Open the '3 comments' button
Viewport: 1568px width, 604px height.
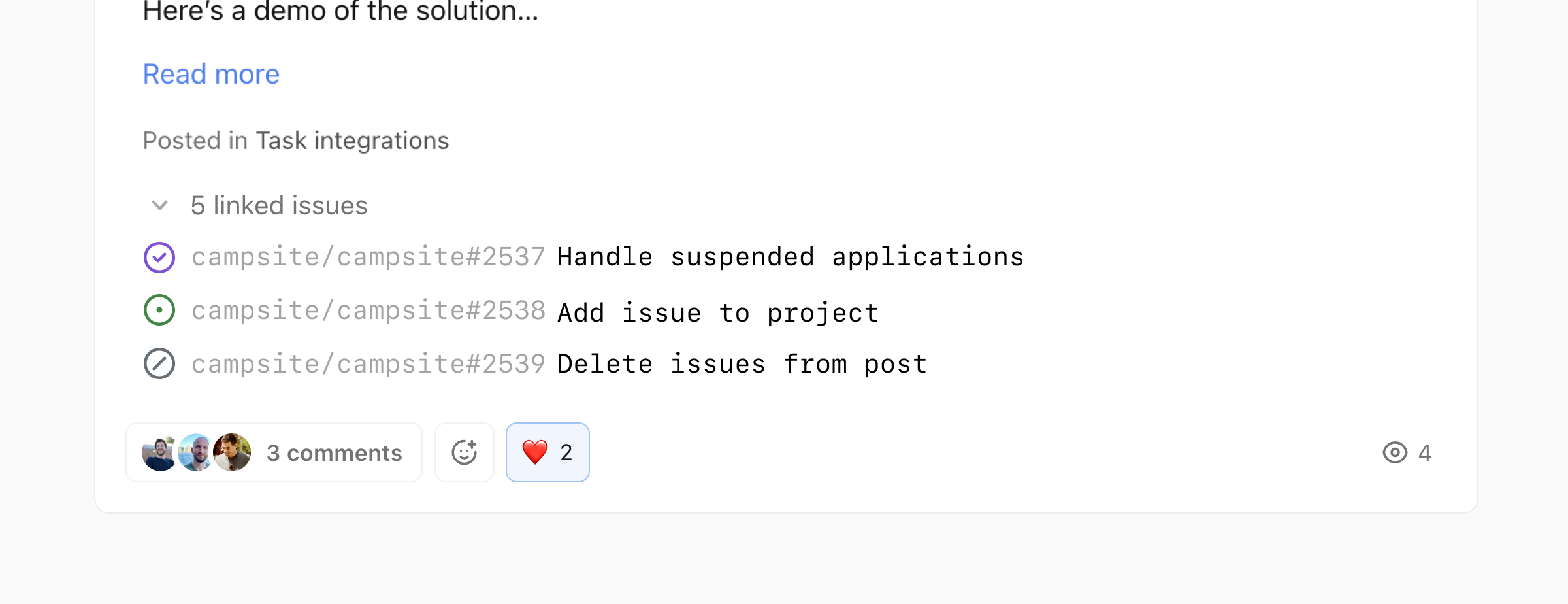[334, 453]
